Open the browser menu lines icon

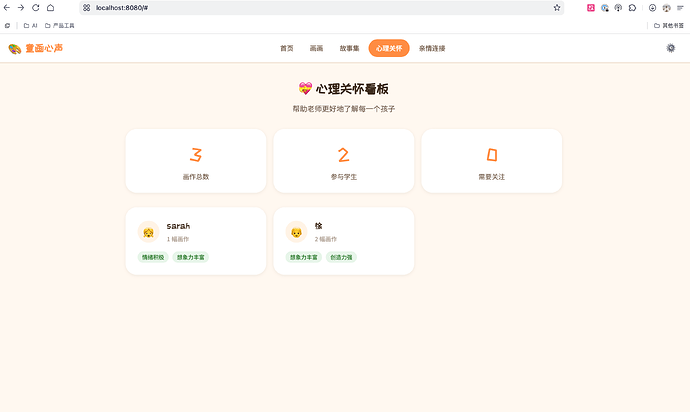pos(680,7)
